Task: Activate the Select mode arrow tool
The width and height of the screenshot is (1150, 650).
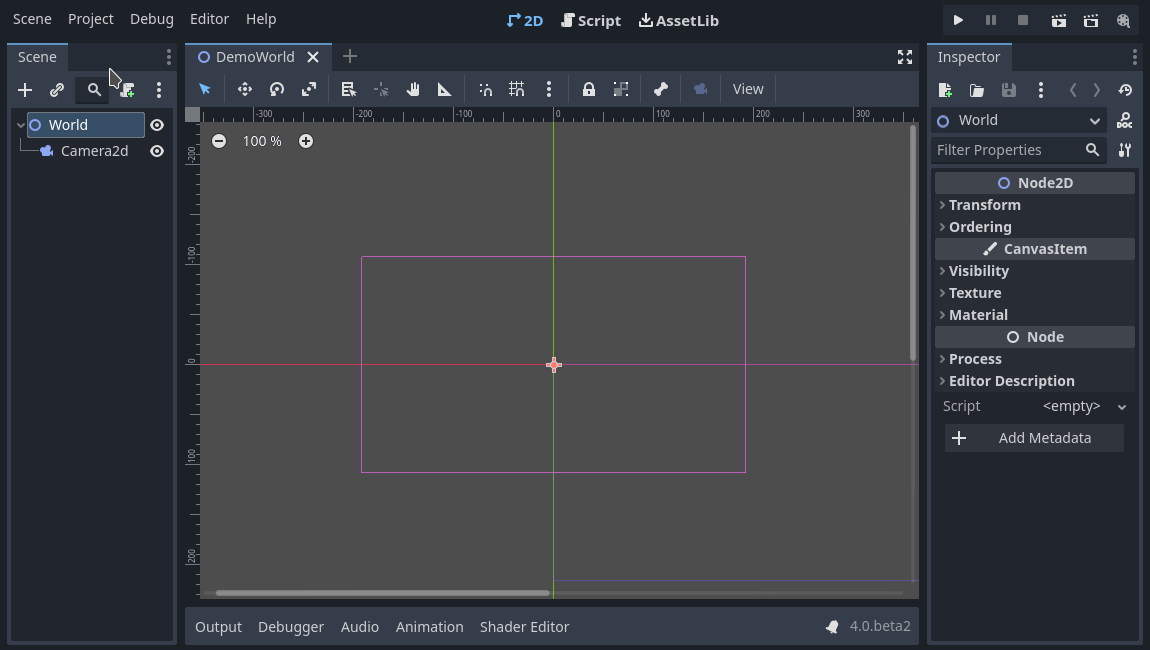Action: 205,89
